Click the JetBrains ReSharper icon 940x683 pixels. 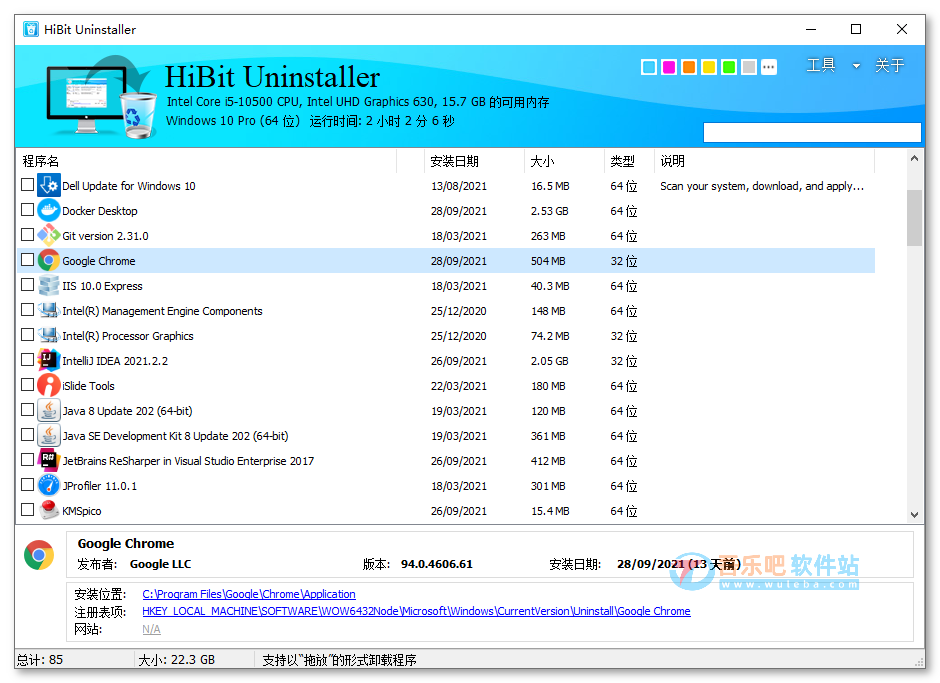point(49,461)
